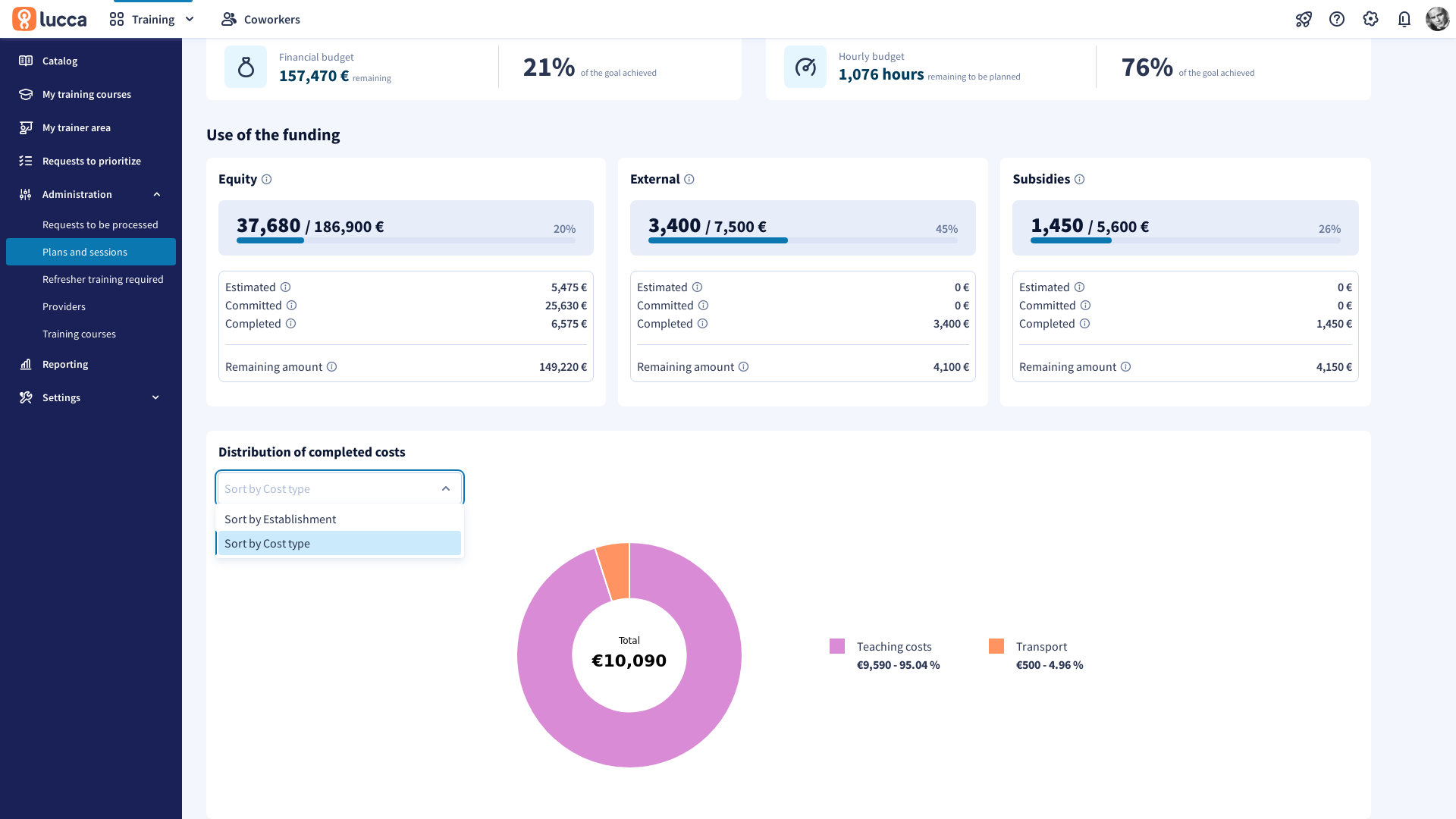Screen dimensions: 1456x819
Task: Open the settings gear icon in header
Action: click(x=1370, y=19)
